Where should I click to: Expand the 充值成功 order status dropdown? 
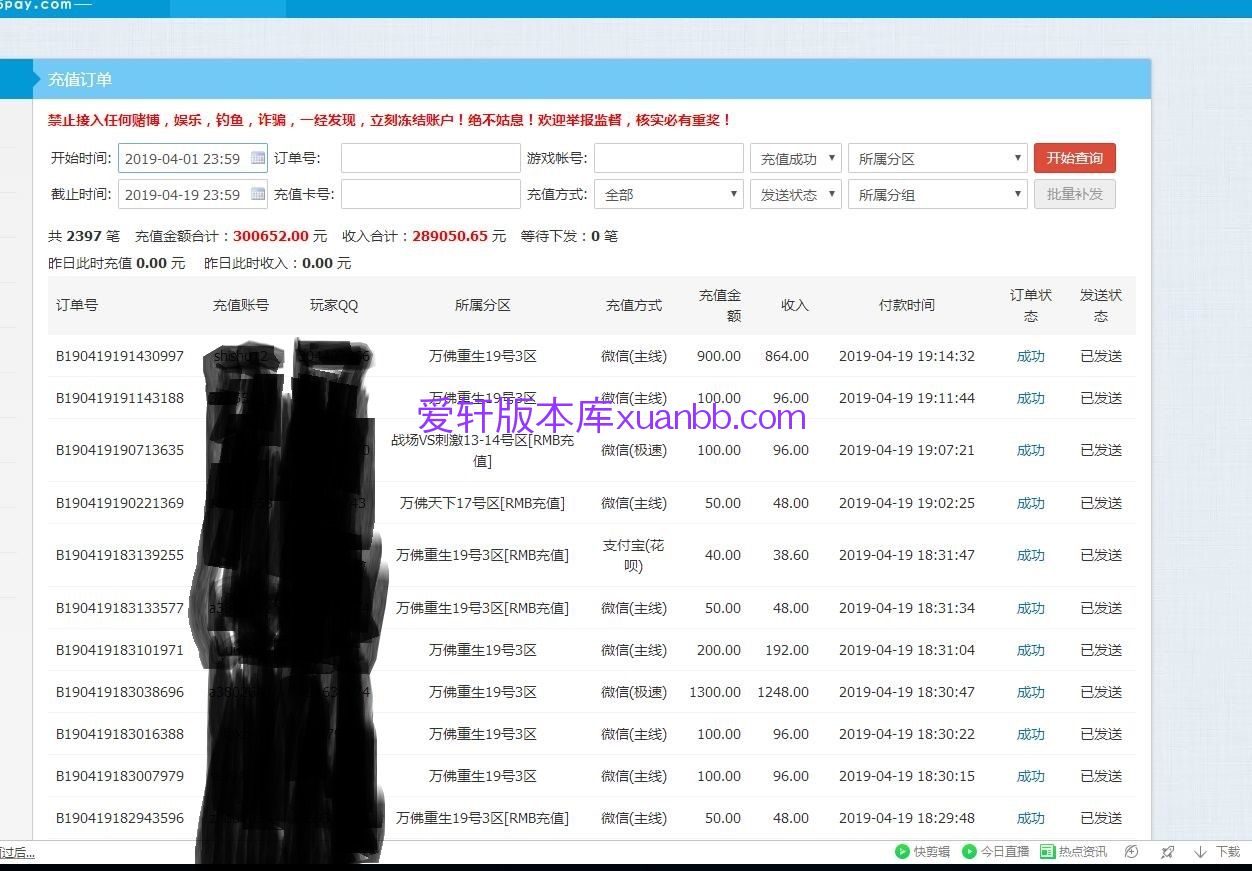point(795,159)
